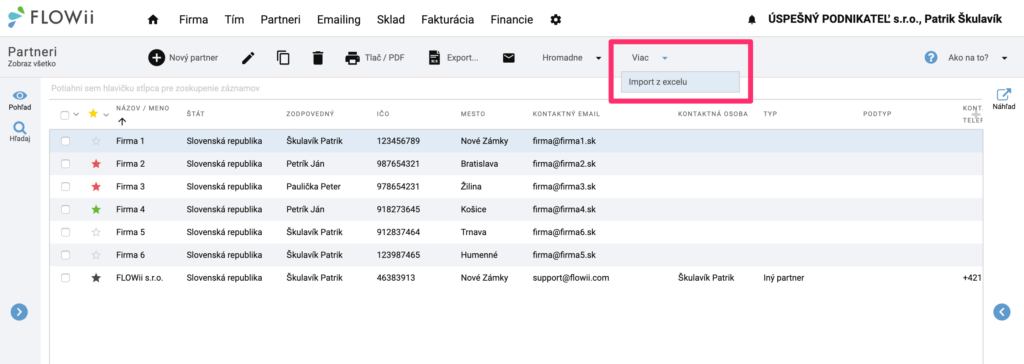Select the firma@firma3.sk email cell
This screenshot has width=1024, height=364.
pyautogui.click(x=564, y=186)
